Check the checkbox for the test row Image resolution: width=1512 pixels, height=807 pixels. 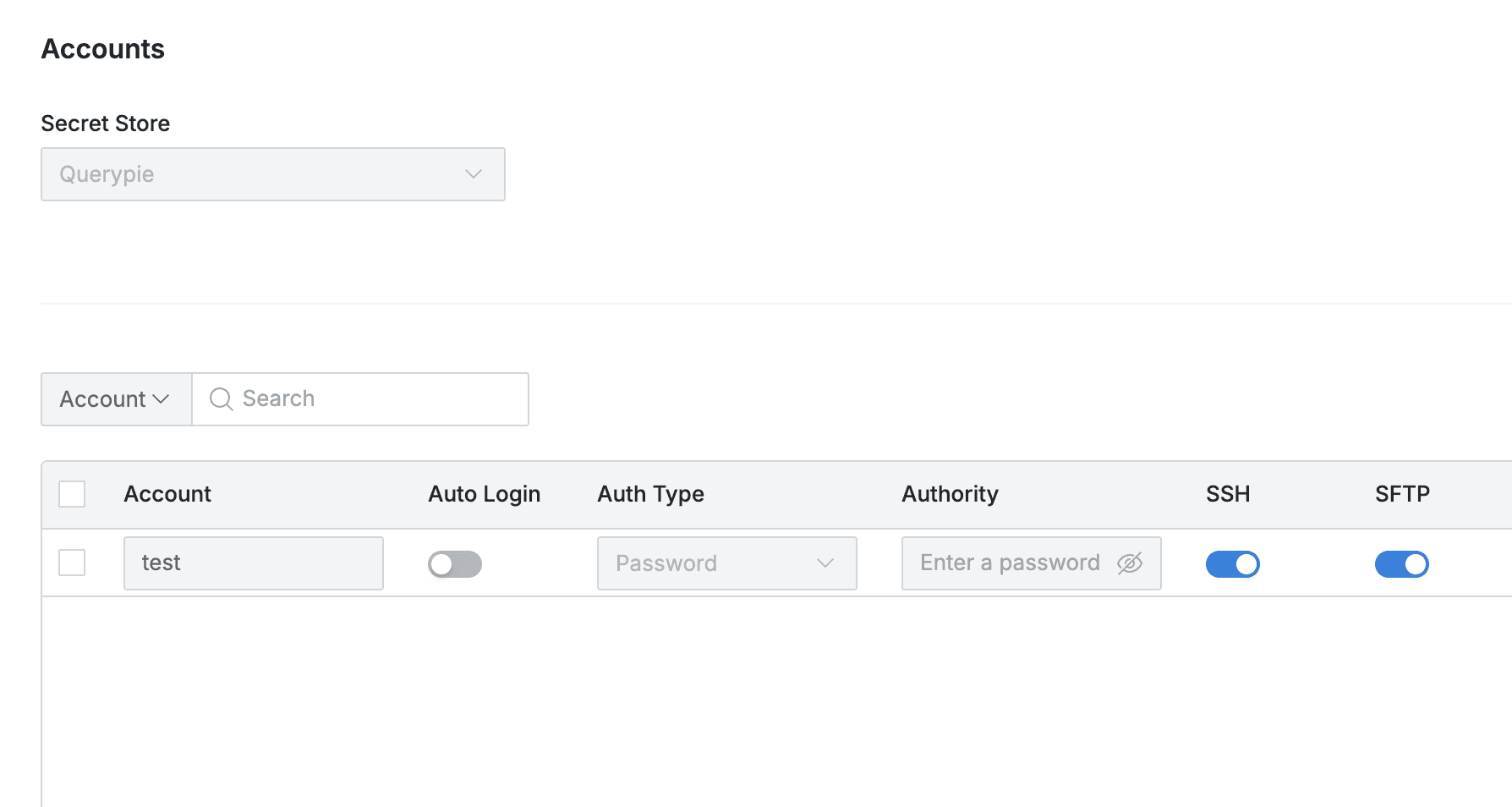click(x=71, y=562)
